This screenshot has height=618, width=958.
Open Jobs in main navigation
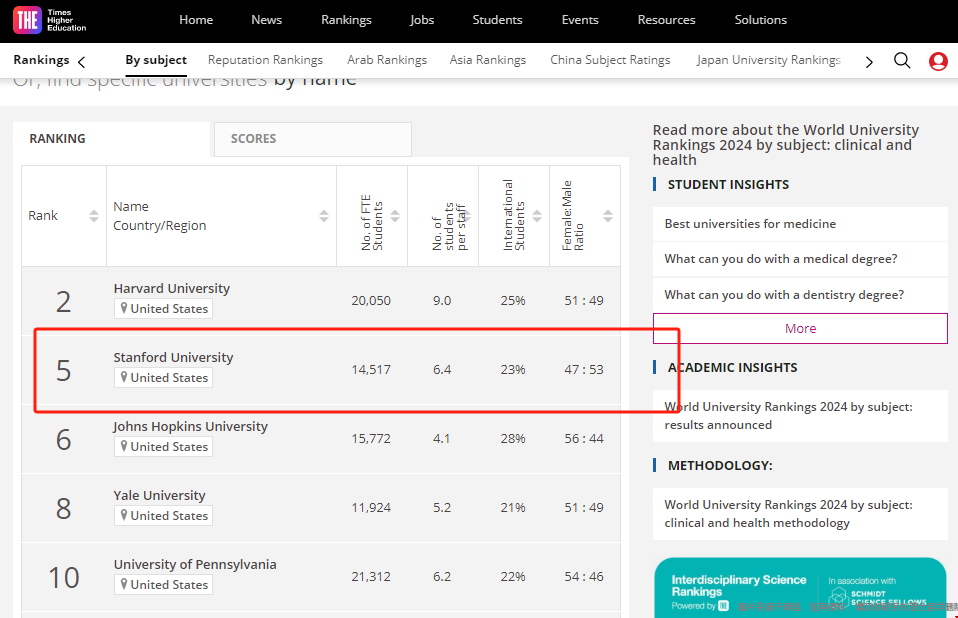422,20
